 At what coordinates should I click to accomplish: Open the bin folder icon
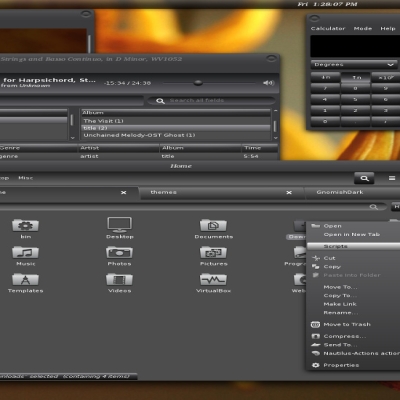tap(25, 226)
